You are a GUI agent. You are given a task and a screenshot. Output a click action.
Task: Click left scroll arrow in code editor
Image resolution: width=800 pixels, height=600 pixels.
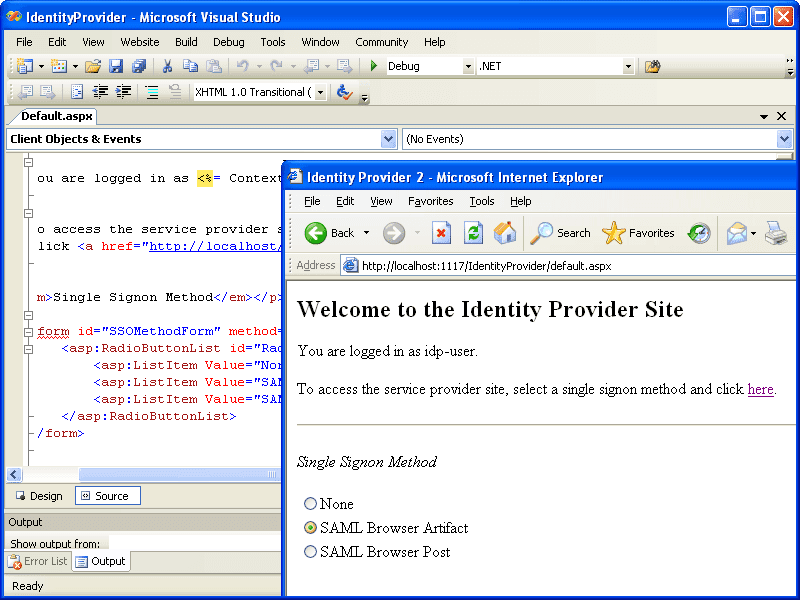[x=14, y=474]
